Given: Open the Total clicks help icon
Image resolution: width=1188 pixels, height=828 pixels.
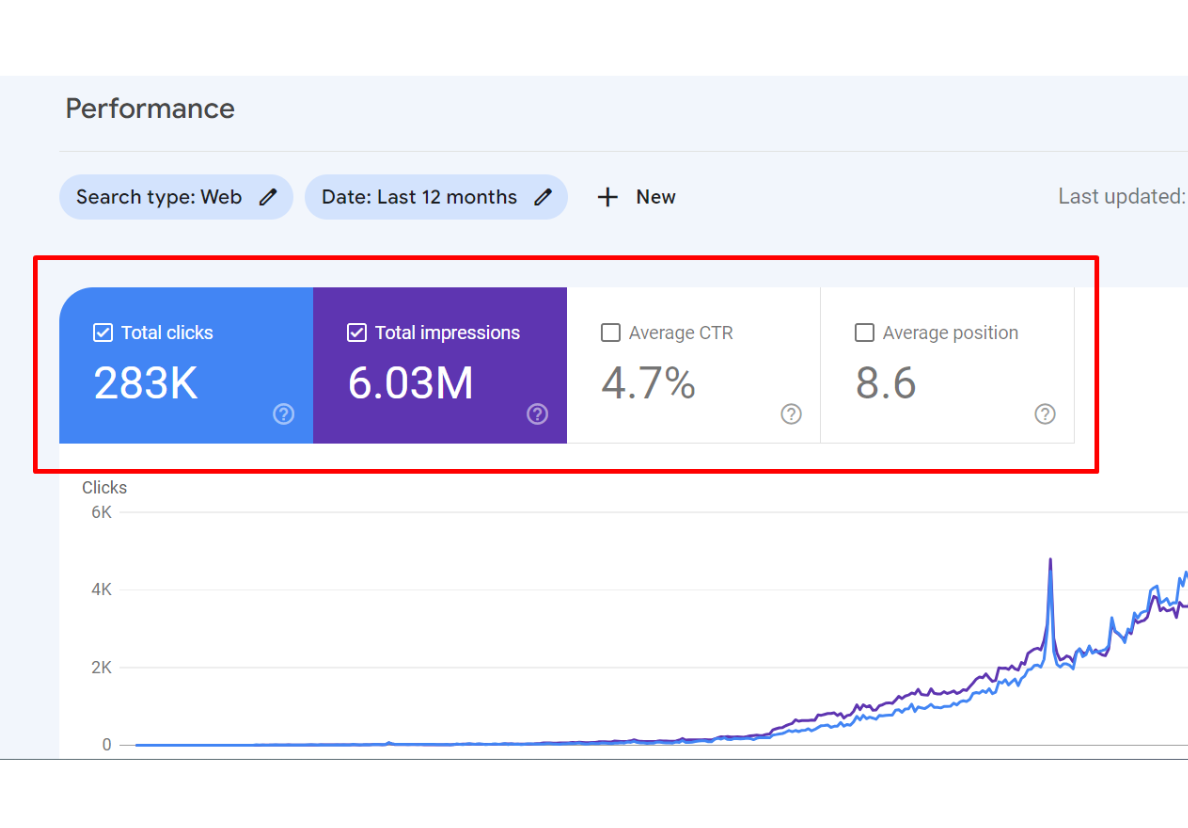Looking at the screenshot, I should (x=284, y=414).
